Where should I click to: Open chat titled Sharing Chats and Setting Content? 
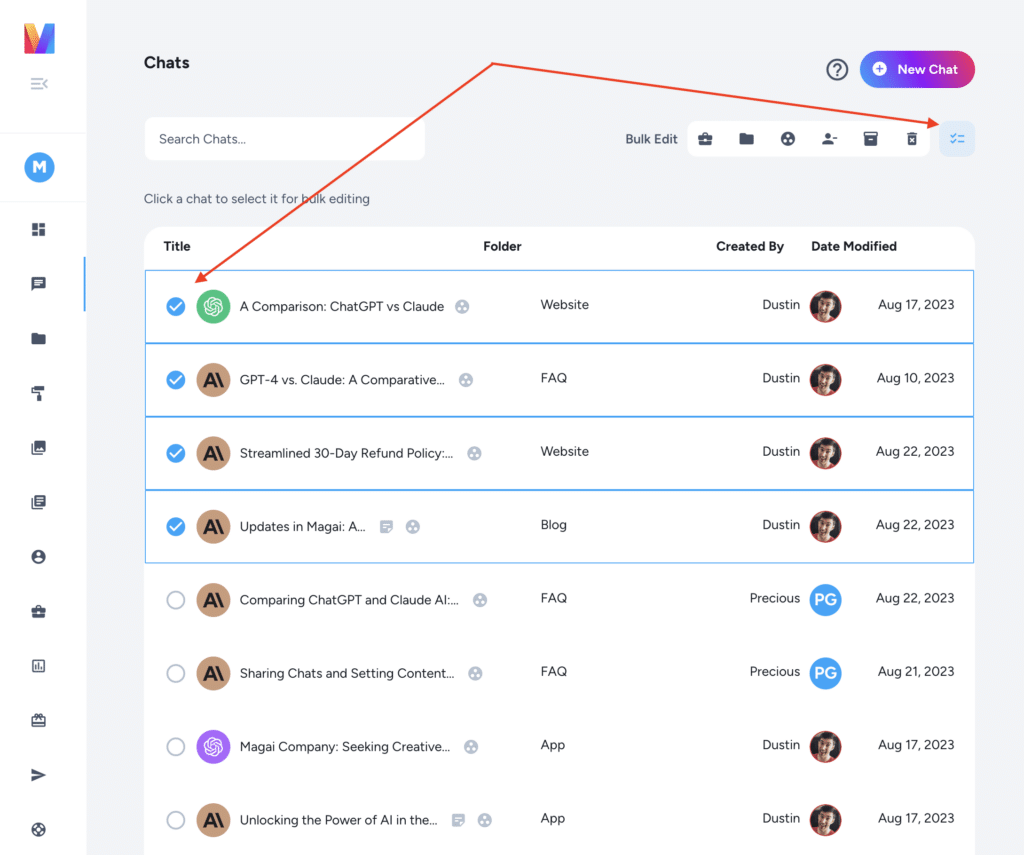click(347, 673)
